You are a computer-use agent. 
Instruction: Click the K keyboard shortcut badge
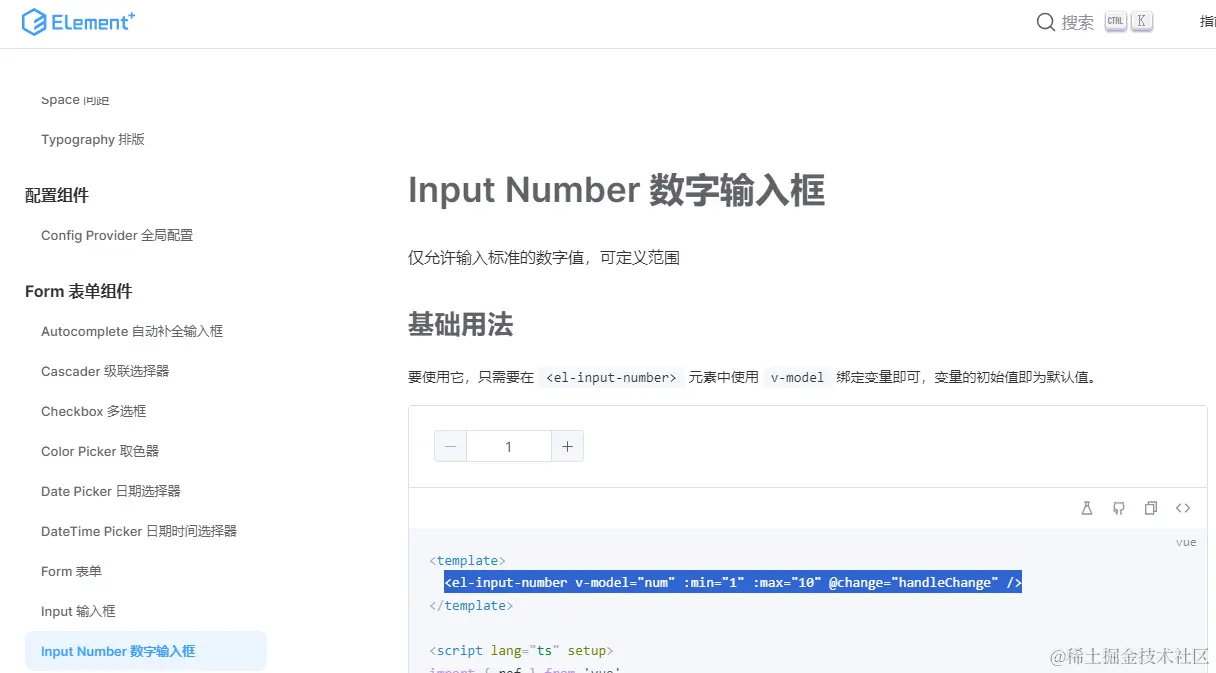pyautogui.click(x=1141, y=21)
